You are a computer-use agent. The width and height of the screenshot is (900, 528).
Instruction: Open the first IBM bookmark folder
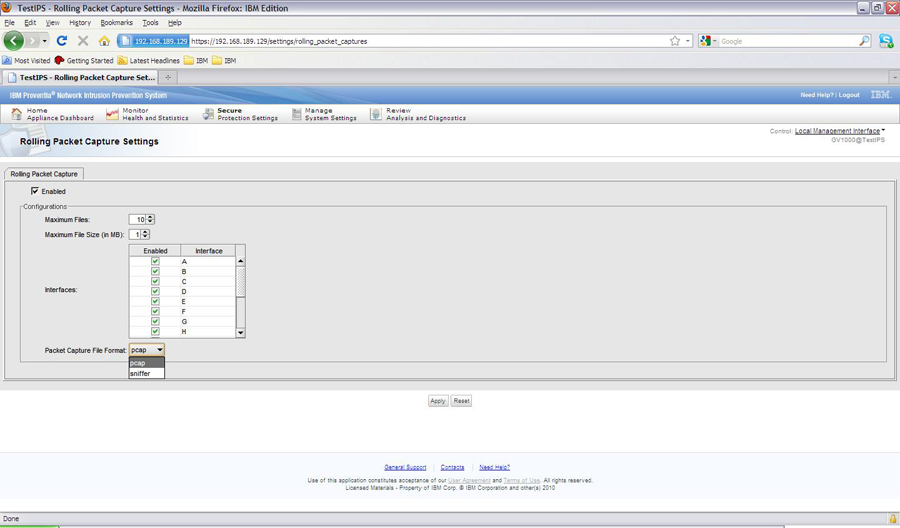(196, 60)
